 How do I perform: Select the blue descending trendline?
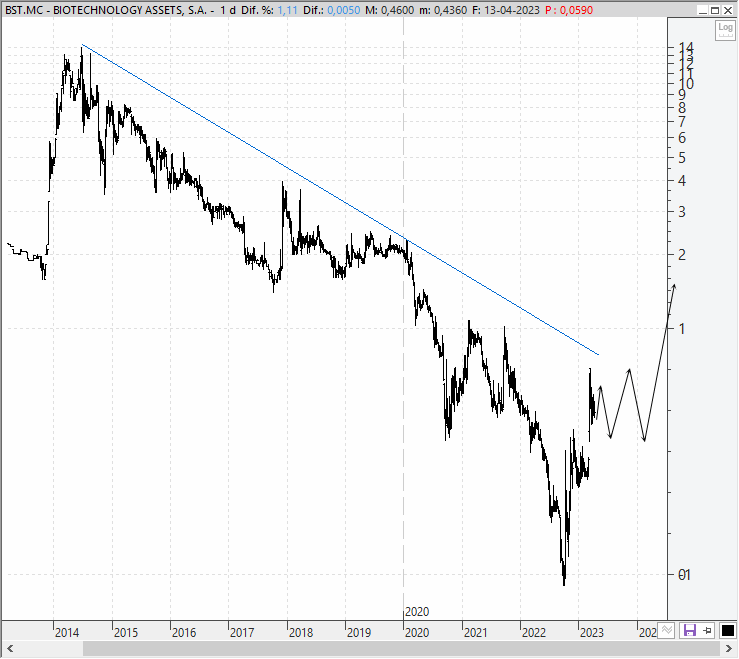pyautogui.click(x=340, y=199)
